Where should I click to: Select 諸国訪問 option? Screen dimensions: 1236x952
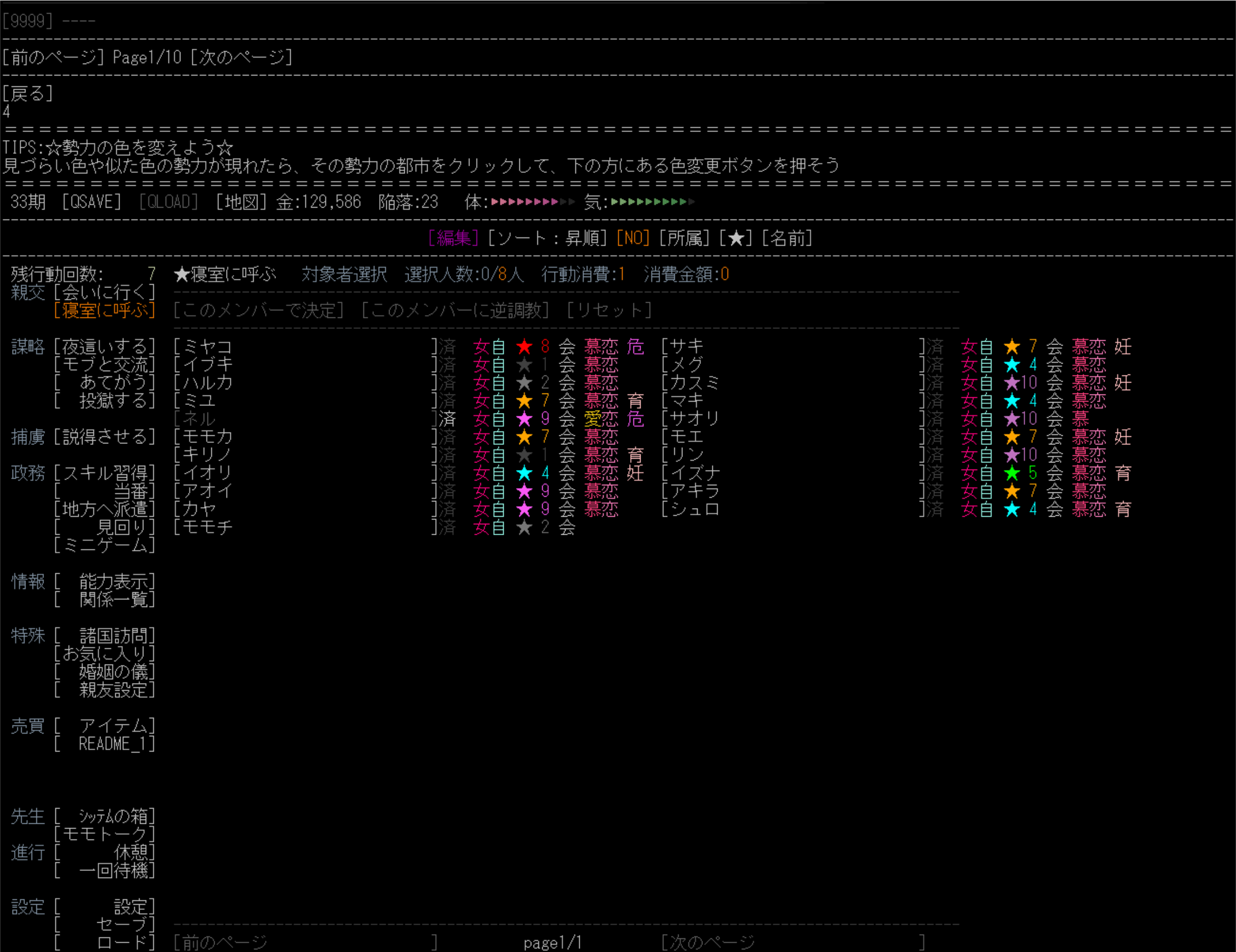105,636
